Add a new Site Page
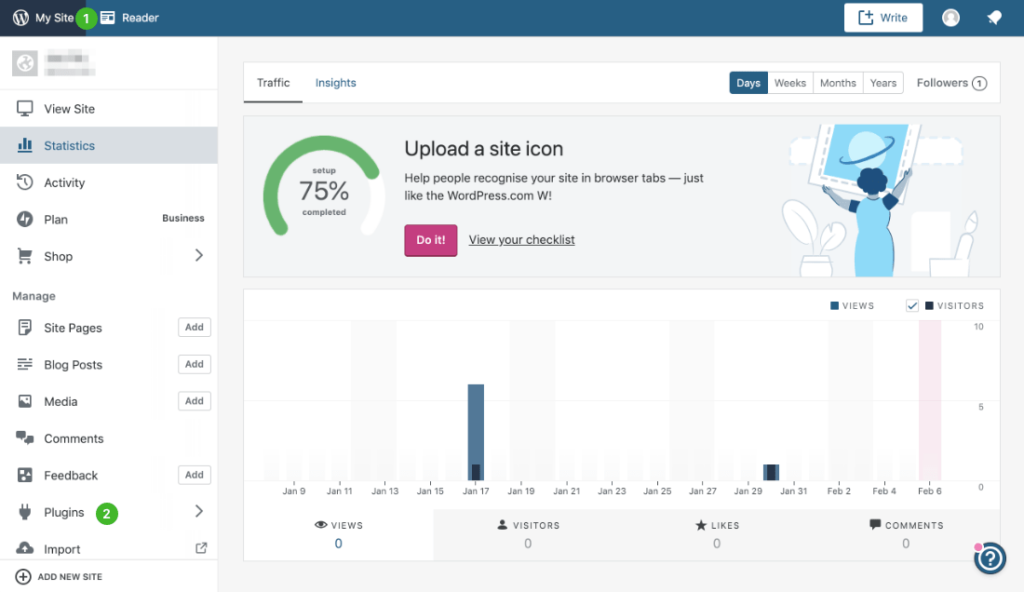Viewport: 1024px width, 592px height. click(x=194, y=327)
